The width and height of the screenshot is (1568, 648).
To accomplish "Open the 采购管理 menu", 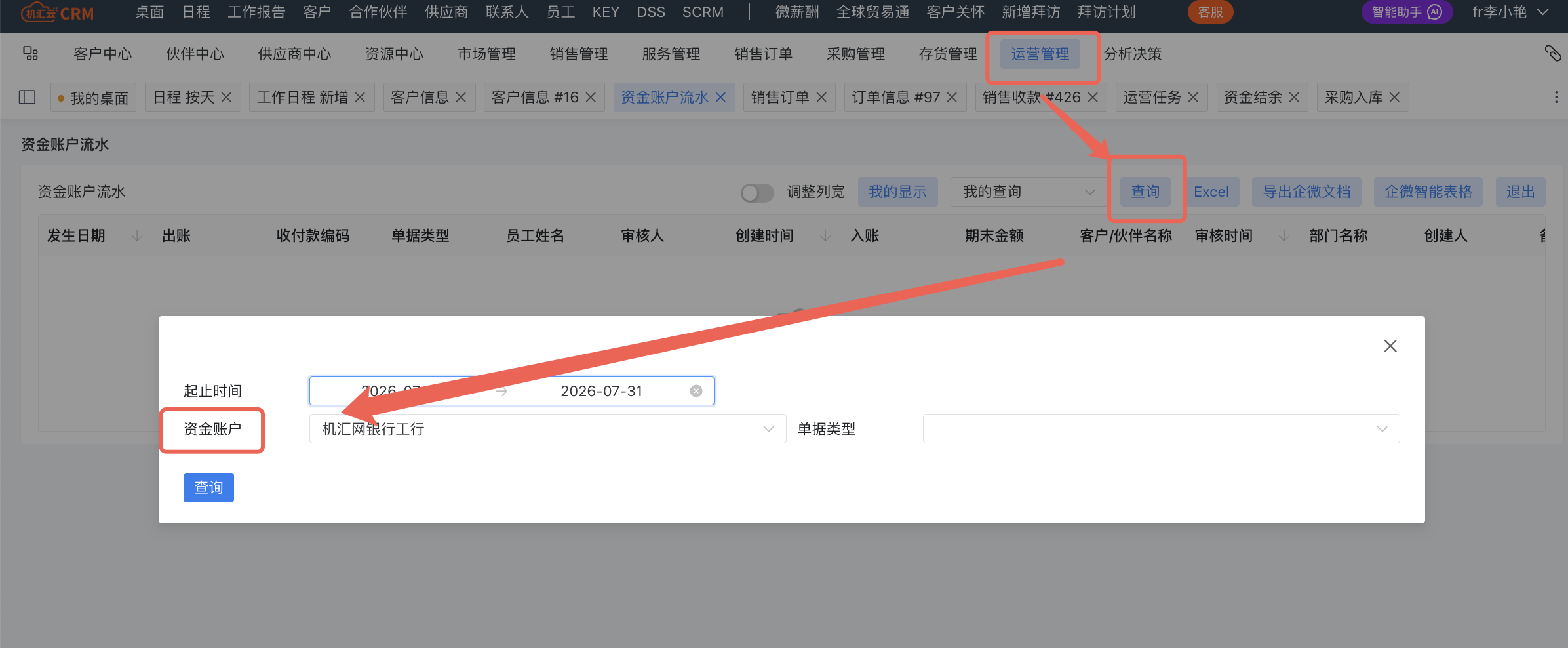I will pyautogui.click(x=855, y=54).
